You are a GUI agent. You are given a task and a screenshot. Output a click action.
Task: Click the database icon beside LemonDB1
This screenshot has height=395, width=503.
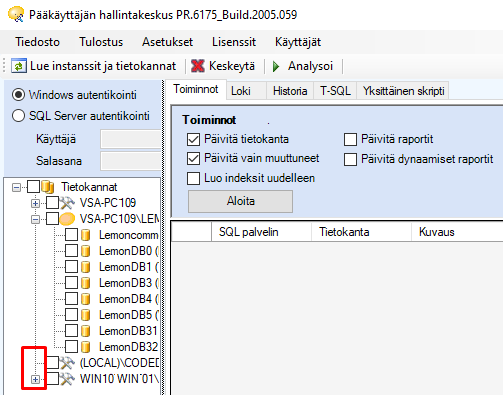point(86,267)
